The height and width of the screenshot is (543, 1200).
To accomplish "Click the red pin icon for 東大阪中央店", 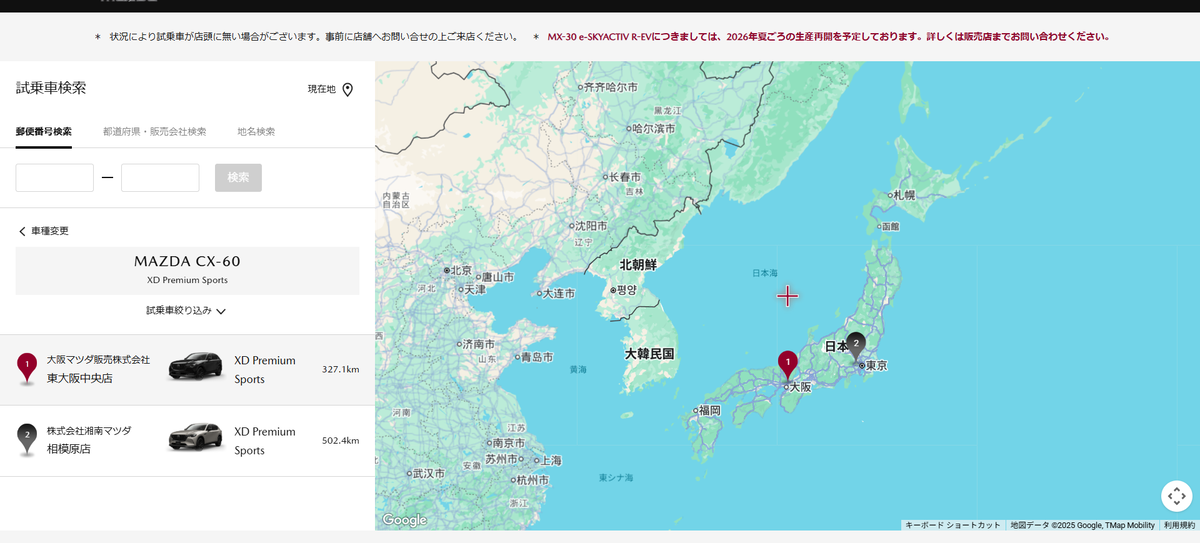I will tap(27, 368).
